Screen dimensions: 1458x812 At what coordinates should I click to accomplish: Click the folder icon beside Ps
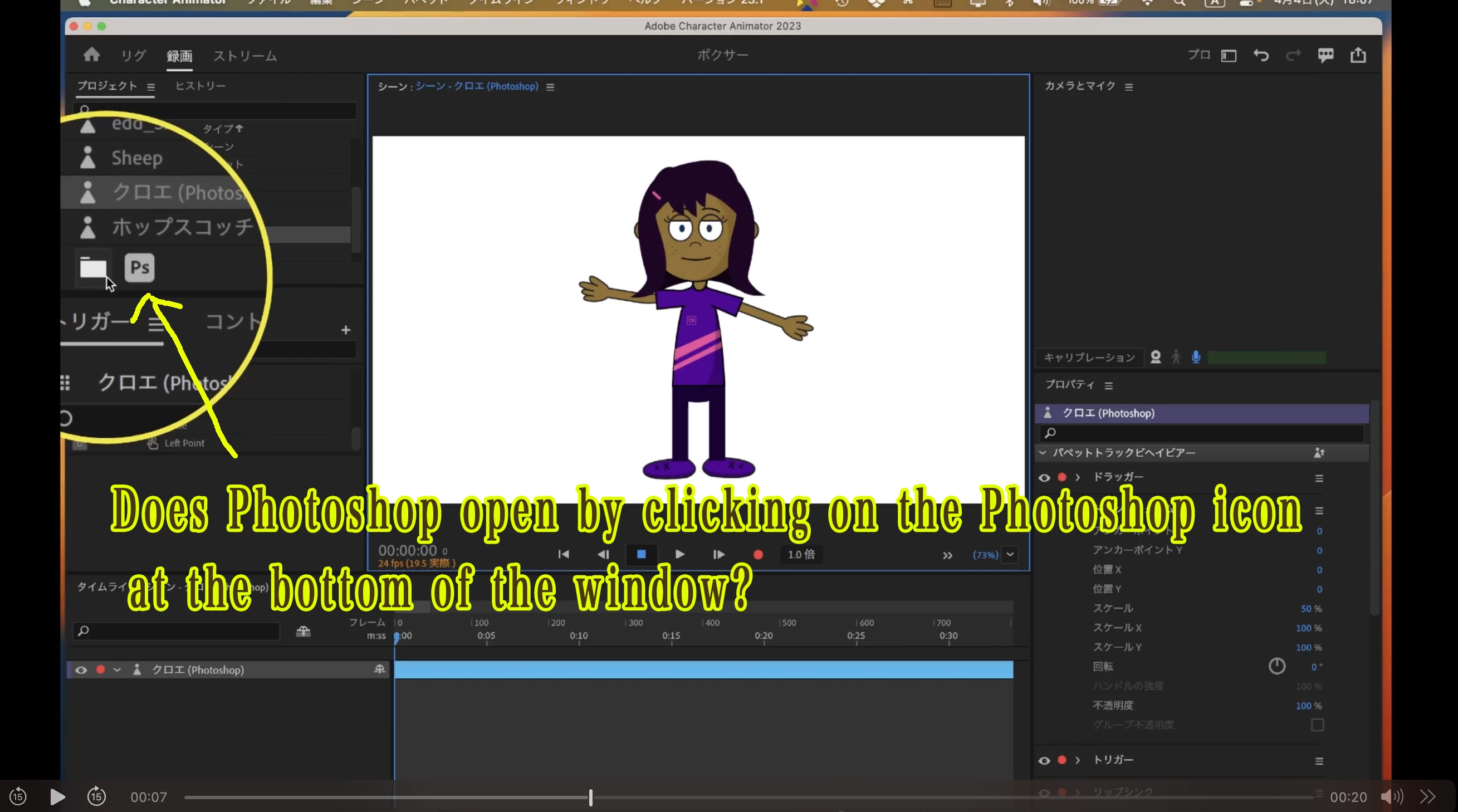pyautogui.click(x=94, y=268)
